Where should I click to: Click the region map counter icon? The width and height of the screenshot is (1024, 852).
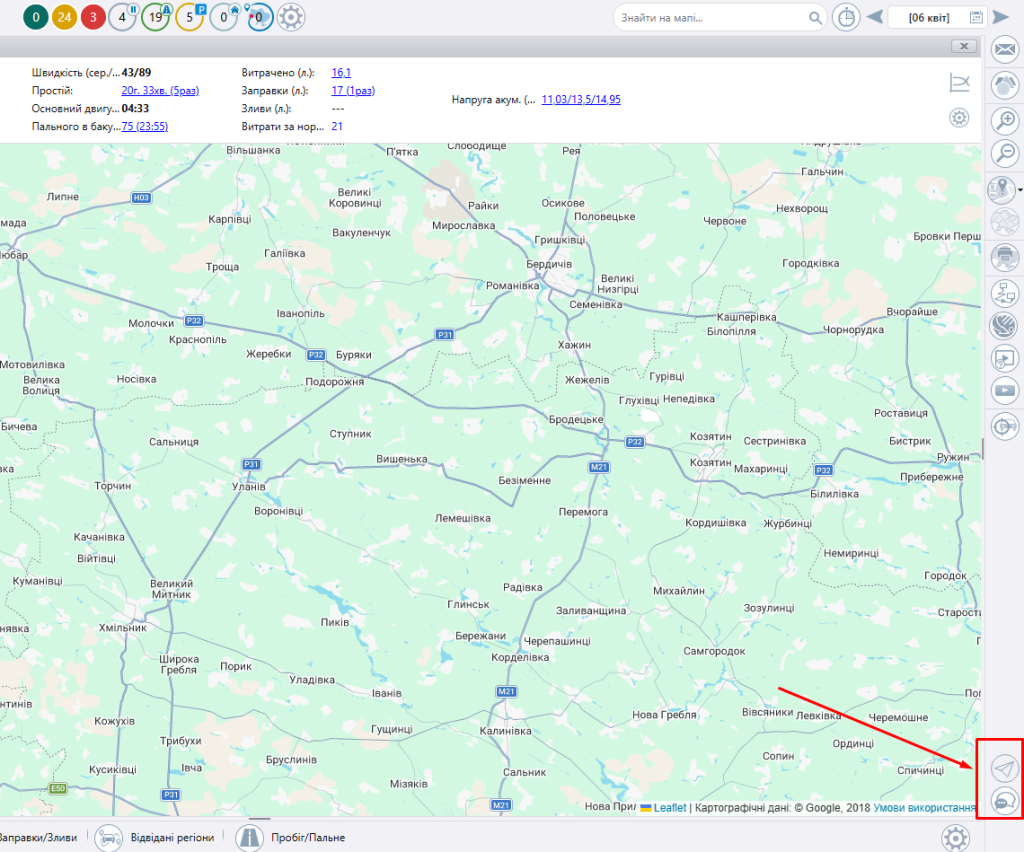point(259,17)
